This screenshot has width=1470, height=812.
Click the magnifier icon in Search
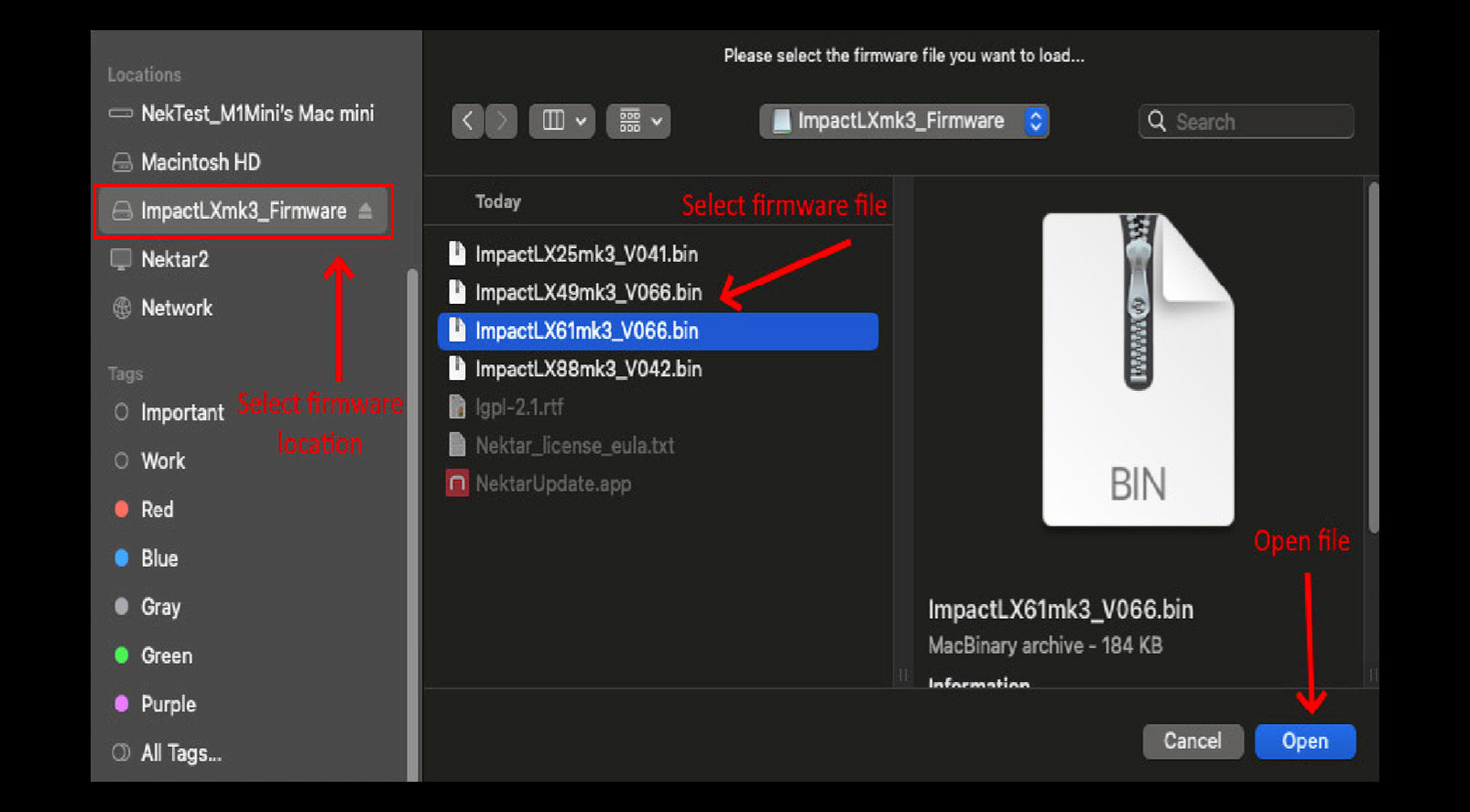tap(1157, 122)
